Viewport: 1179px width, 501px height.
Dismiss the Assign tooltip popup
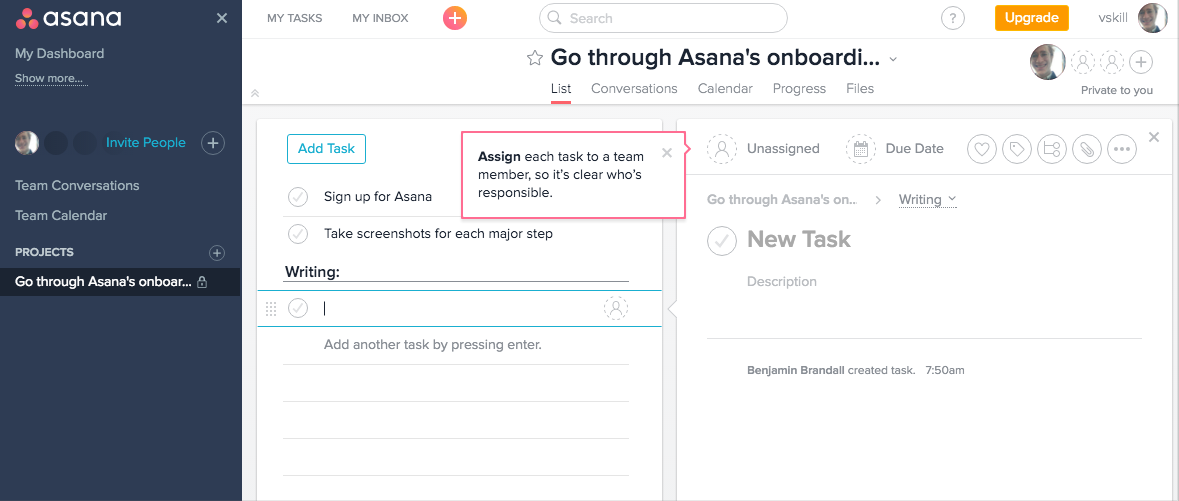[666, 153]
